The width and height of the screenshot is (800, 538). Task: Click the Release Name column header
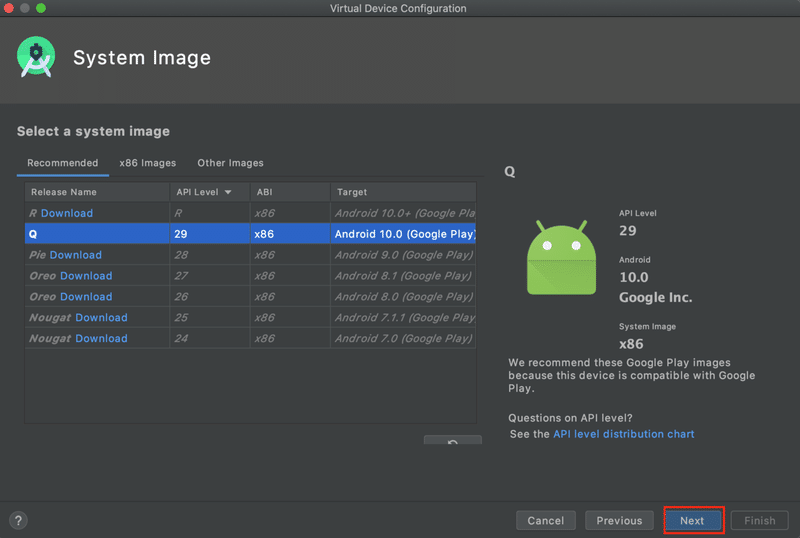tap(64, 192)
